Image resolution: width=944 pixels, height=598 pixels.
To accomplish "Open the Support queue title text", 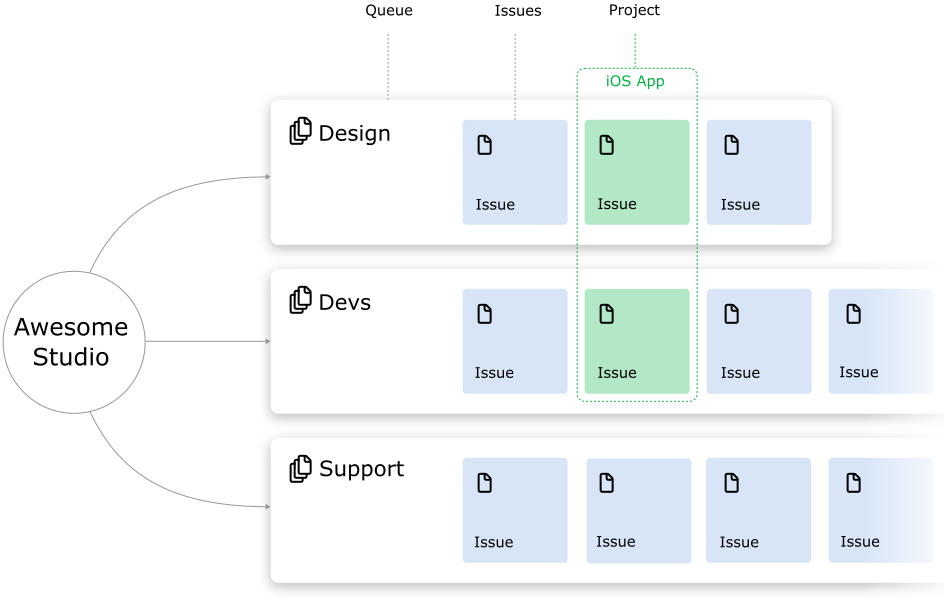I will click(361, 469).
